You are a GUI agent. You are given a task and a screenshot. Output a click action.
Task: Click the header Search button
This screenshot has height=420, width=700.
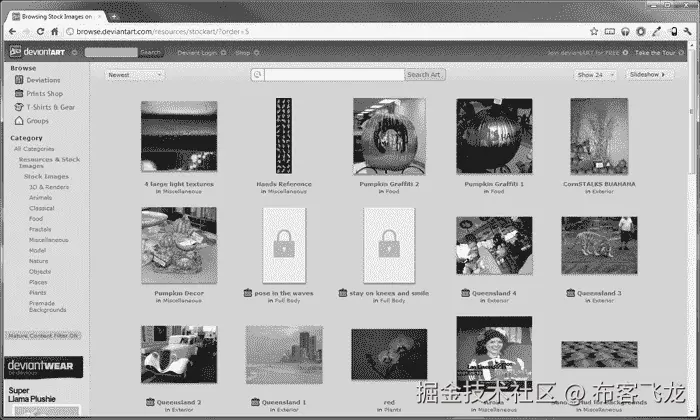click(x=151, y=53)
